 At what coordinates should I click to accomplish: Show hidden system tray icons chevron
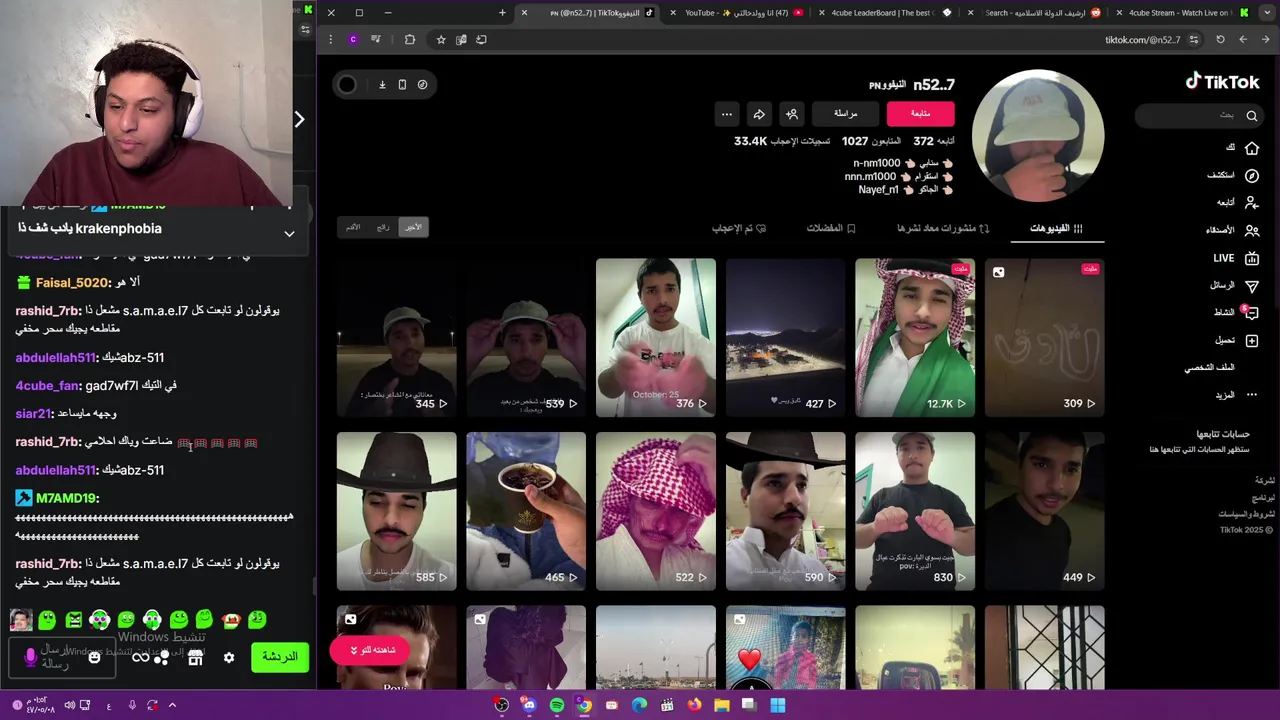(172, 705)
